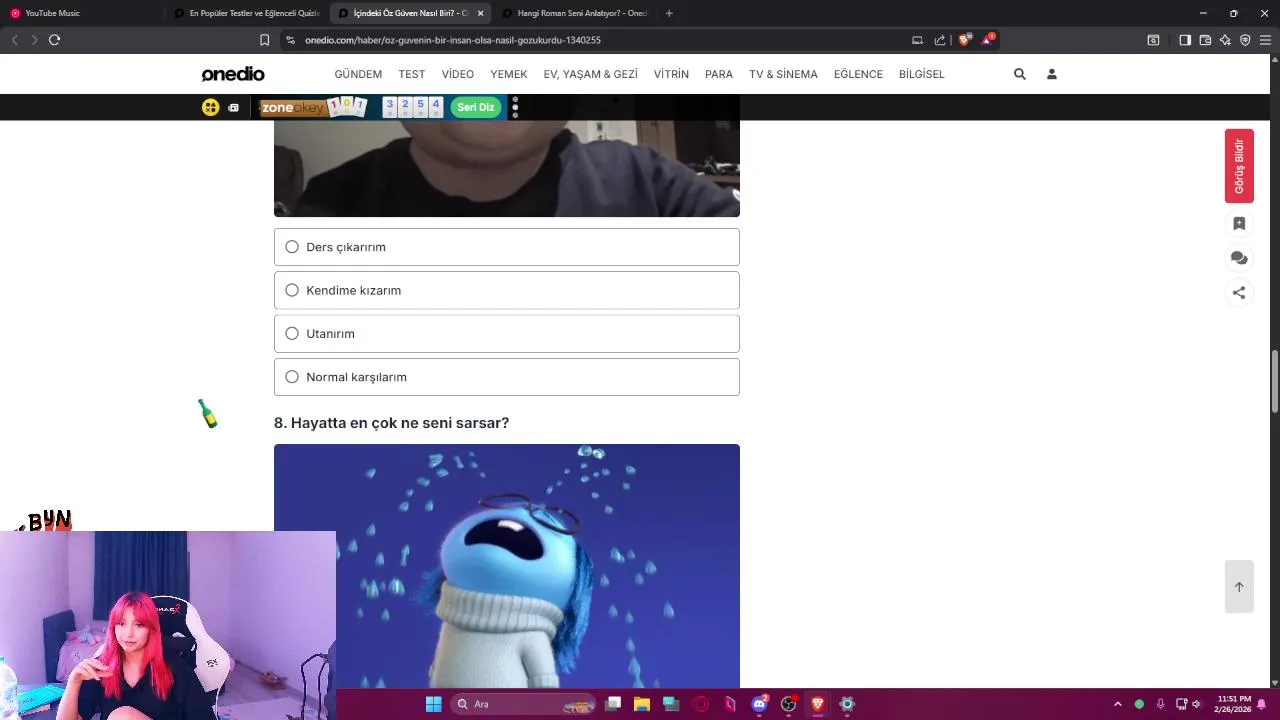The width and height of the screenshot is (1280, 720).
Task: Click the yellow game emoji icon in ad banner
Action: click(x=210, y=107)
